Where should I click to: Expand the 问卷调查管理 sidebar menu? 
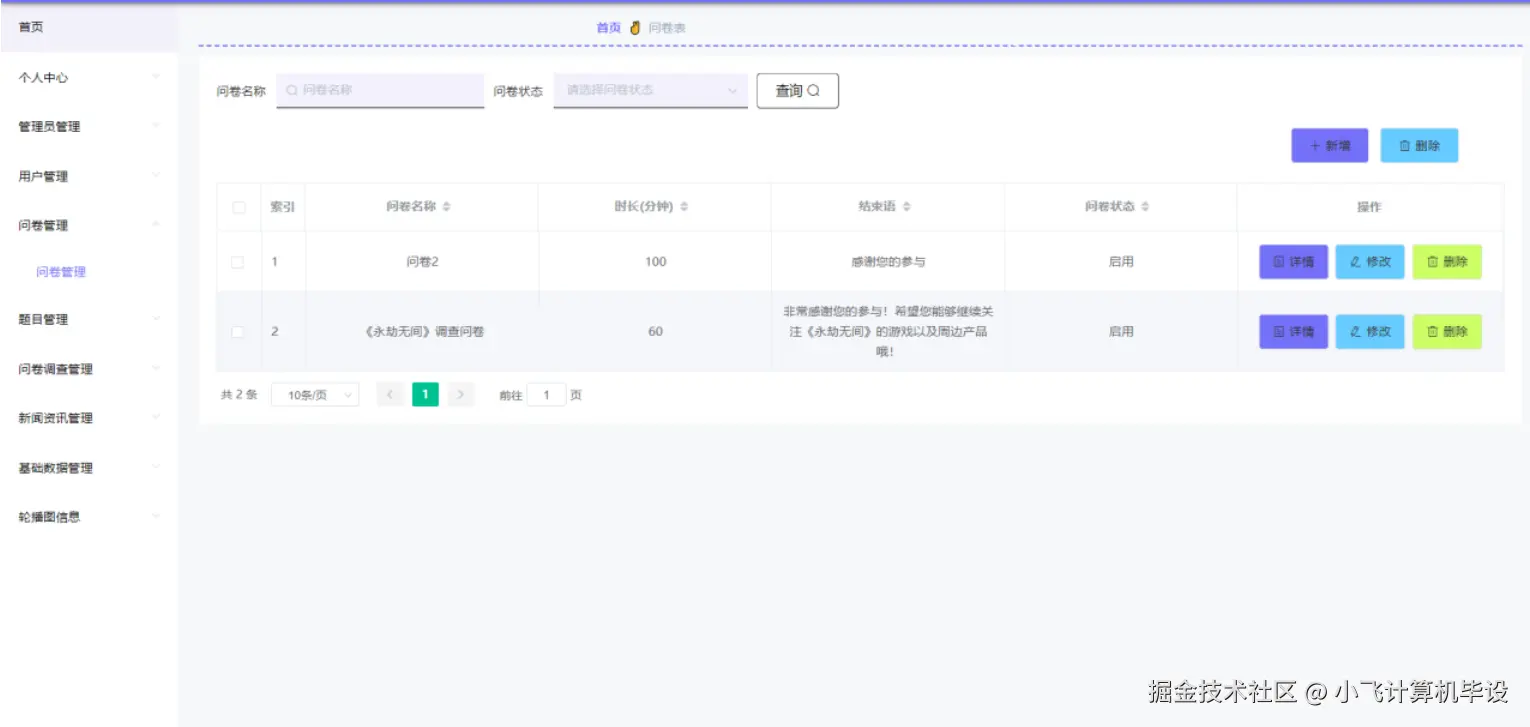pos(89,369)
